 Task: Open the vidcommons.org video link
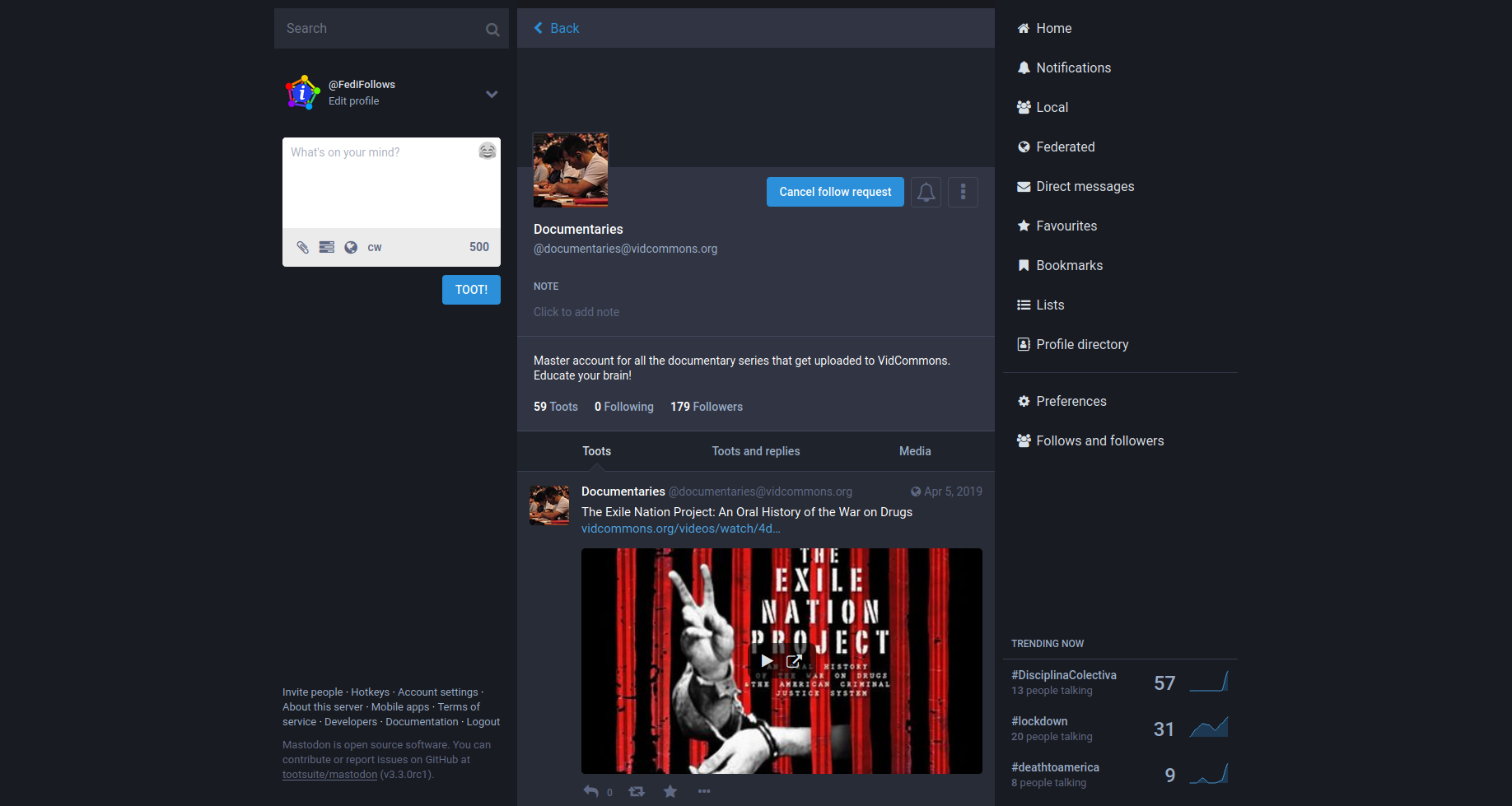(x=680, y=529)
